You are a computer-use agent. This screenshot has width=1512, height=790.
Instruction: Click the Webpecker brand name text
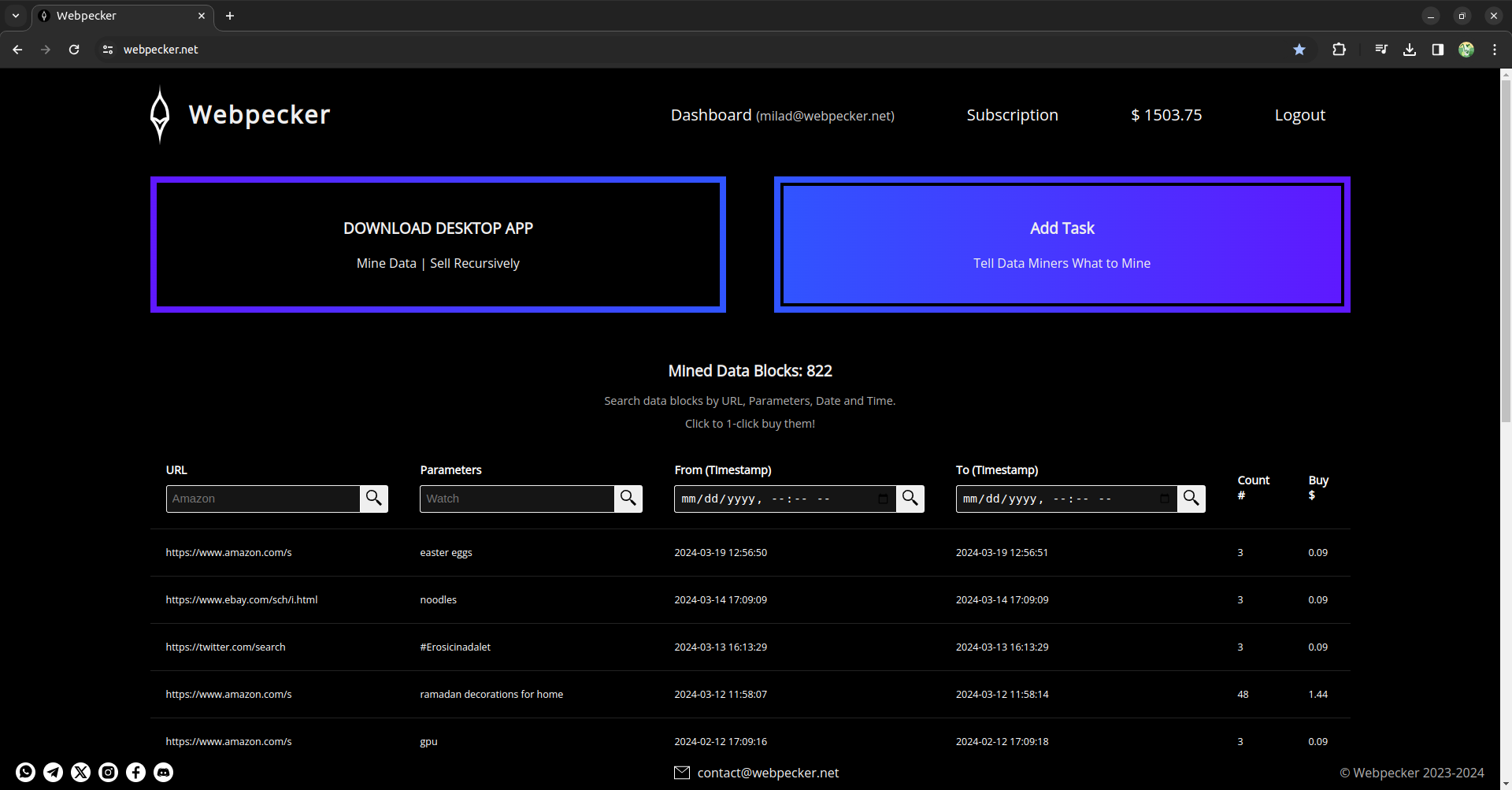[x=259, y=115]
